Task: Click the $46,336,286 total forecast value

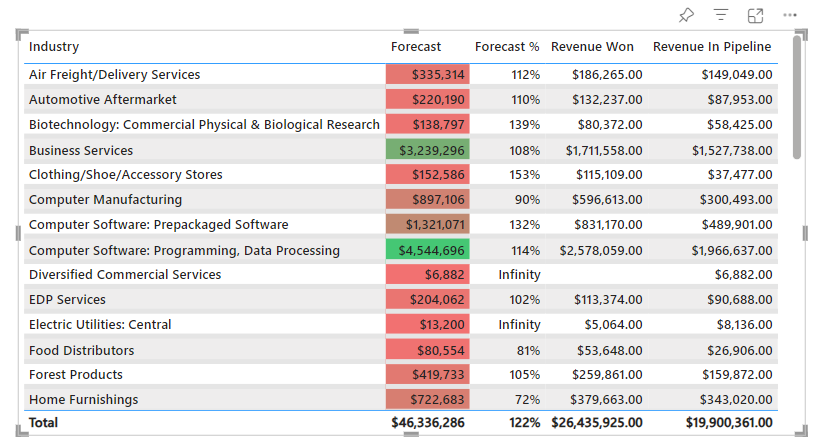Action: [x=428, y=423]
